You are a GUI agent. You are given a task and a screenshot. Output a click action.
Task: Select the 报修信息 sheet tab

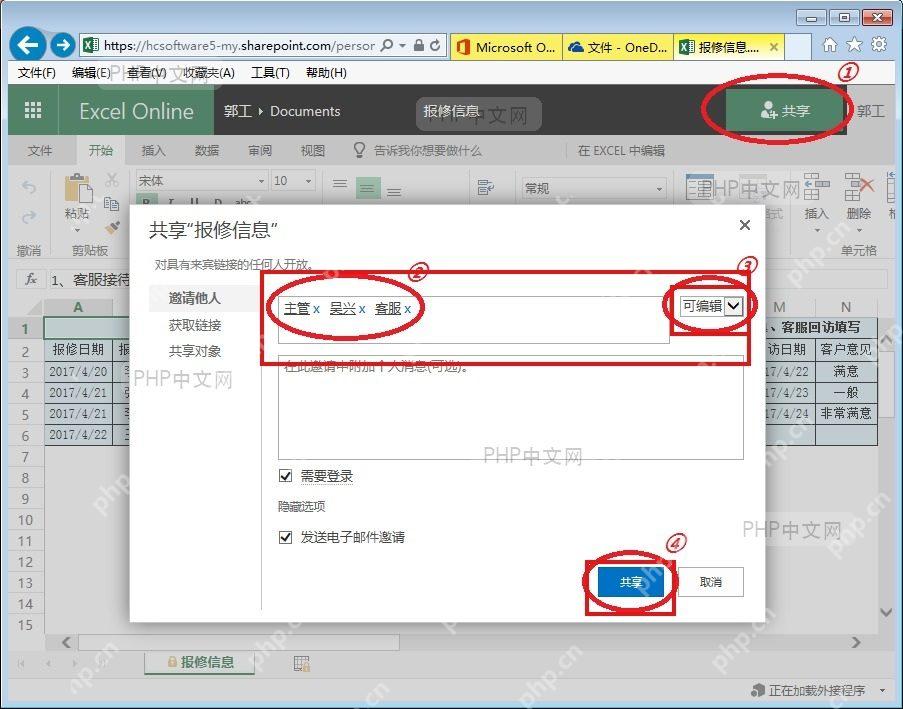pyautogui.click(x=200, y=662)
